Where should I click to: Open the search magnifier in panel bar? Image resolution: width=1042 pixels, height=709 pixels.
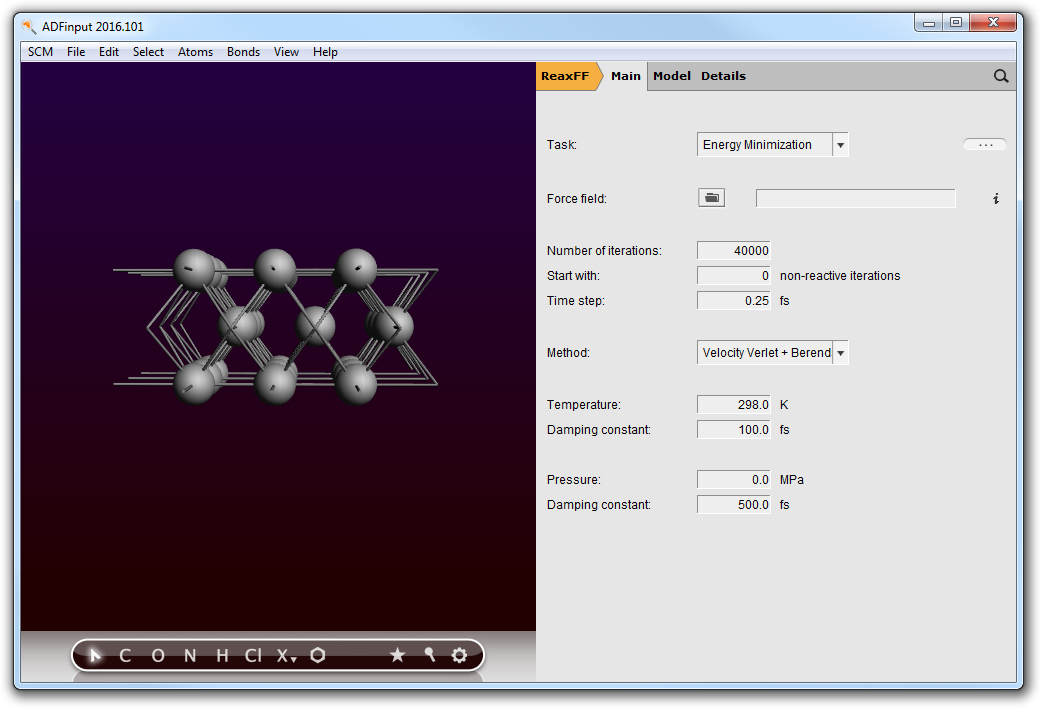[1001, 76]
